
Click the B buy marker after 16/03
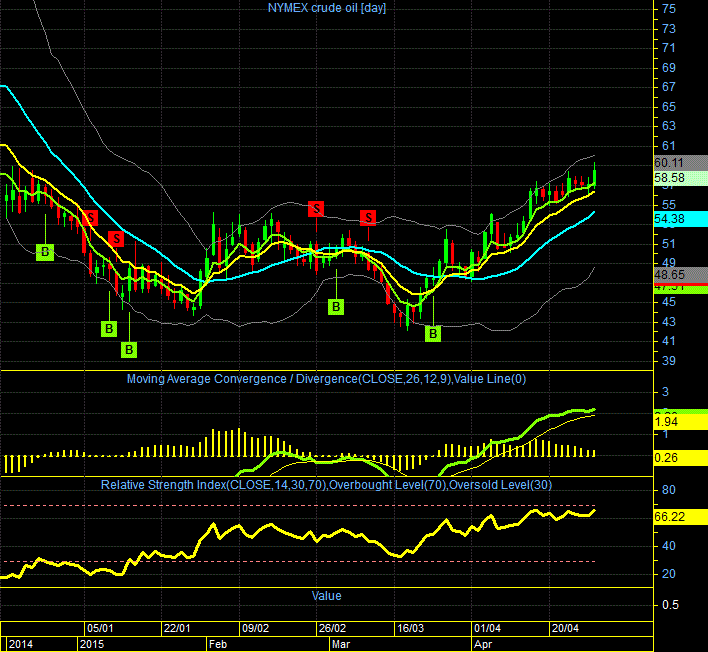[433, 334]
